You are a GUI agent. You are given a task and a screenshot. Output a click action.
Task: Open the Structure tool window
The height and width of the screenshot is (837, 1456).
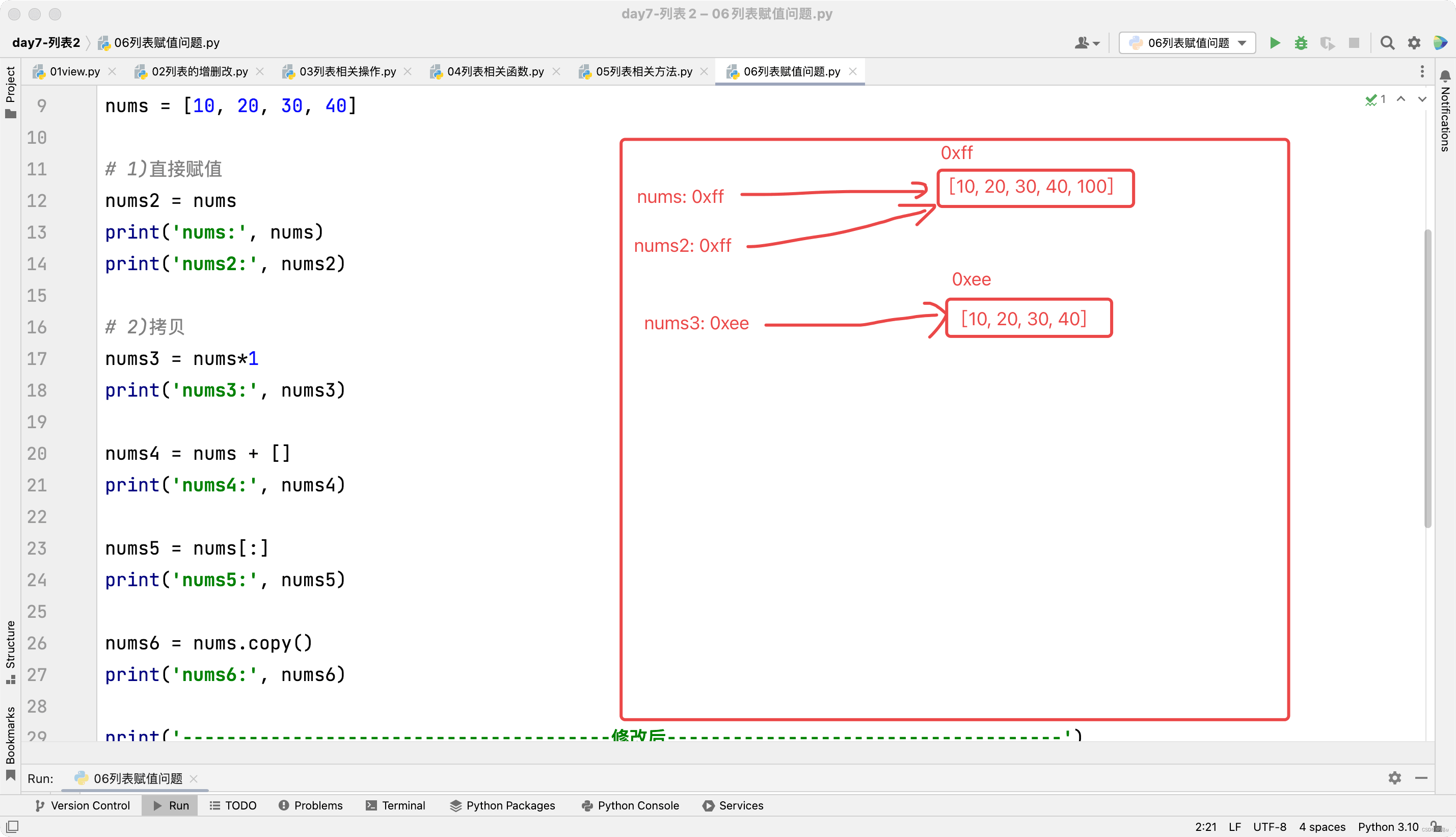click(x=10, y=652)
